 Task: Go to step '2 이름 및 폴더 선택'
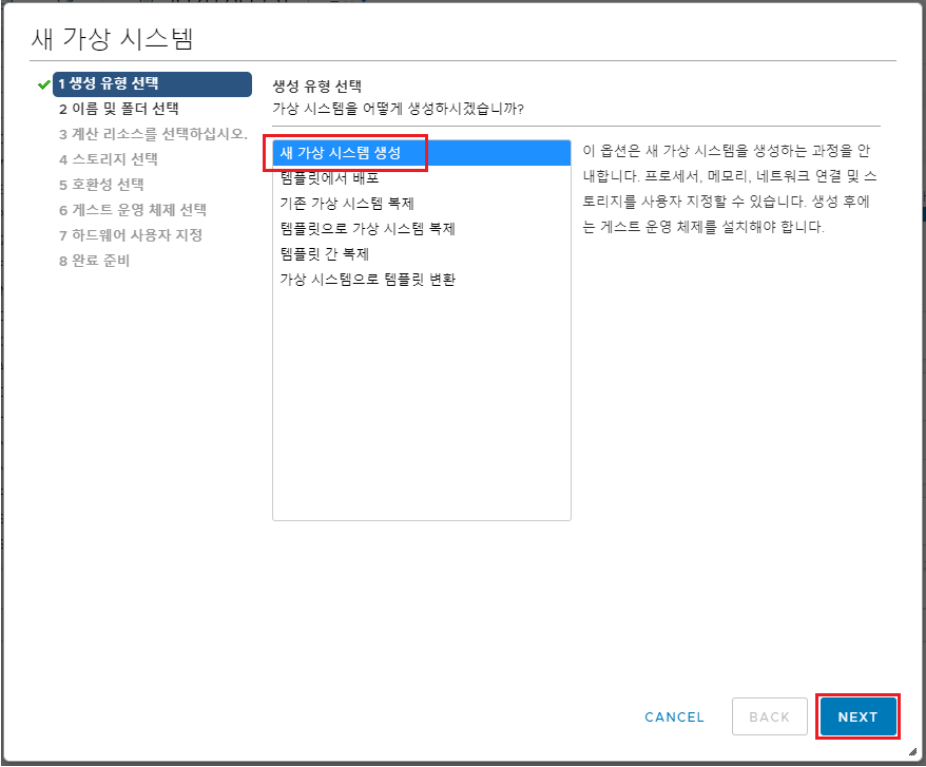point(119,109)
